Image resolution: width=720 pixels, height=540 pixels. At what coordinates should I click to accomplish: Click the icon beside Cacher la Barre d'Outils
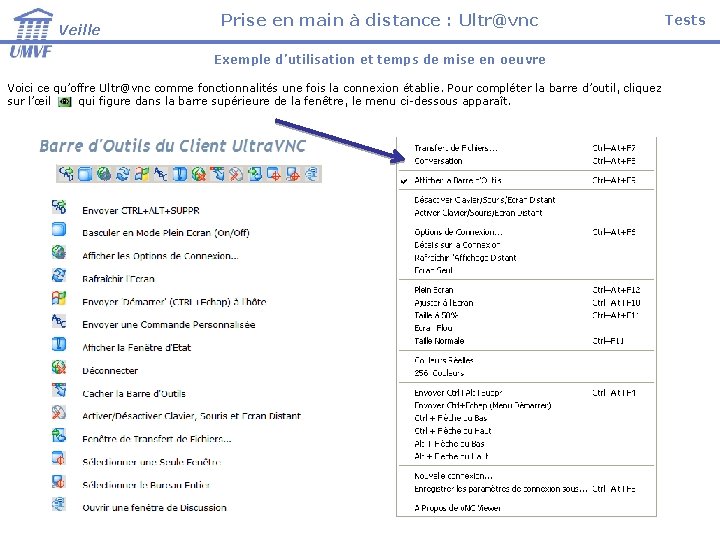tap(59, 390)
